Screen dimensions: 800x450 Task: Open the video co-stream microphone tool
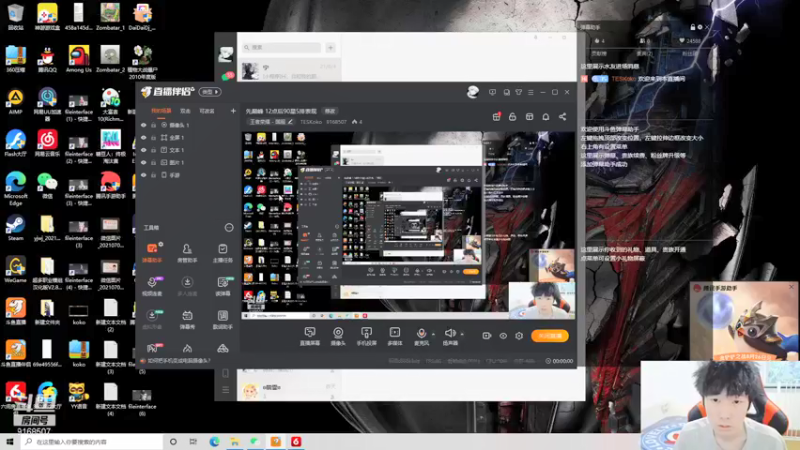click(152, 286)
